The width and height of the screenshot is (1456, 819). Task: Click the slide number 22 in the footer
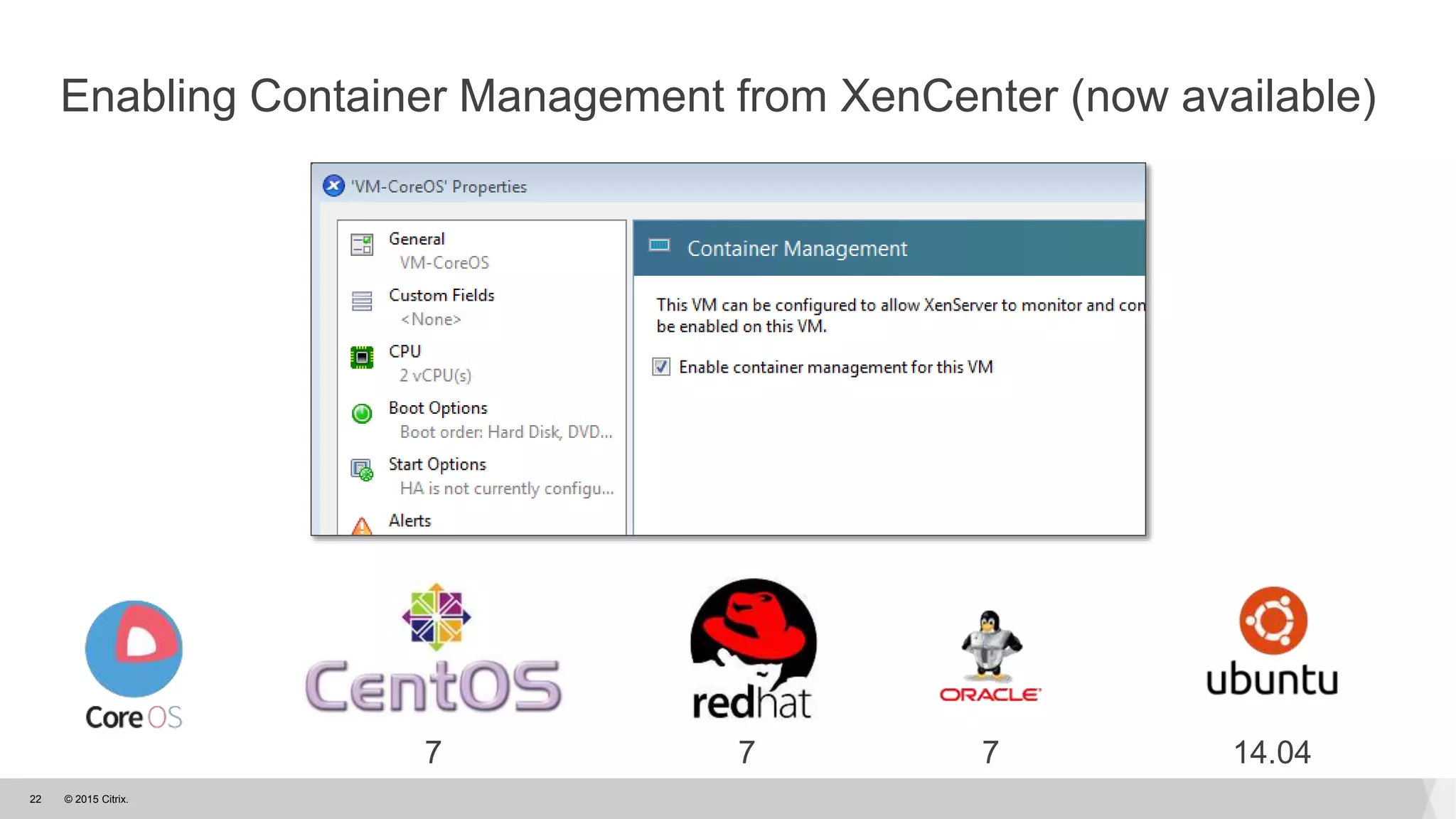pos(36,799)
